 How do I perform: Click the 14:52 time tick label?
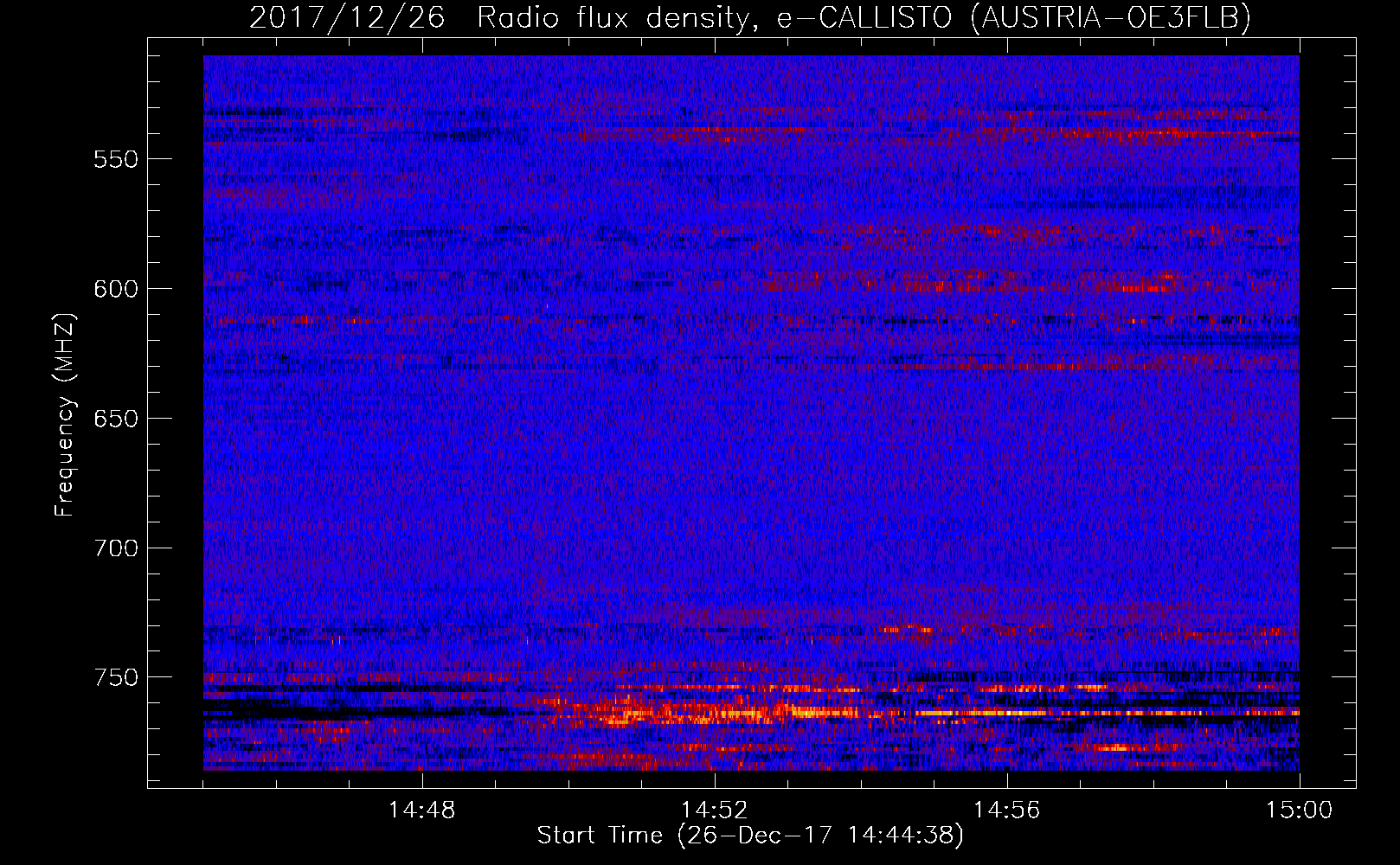(x=715, y=811)
